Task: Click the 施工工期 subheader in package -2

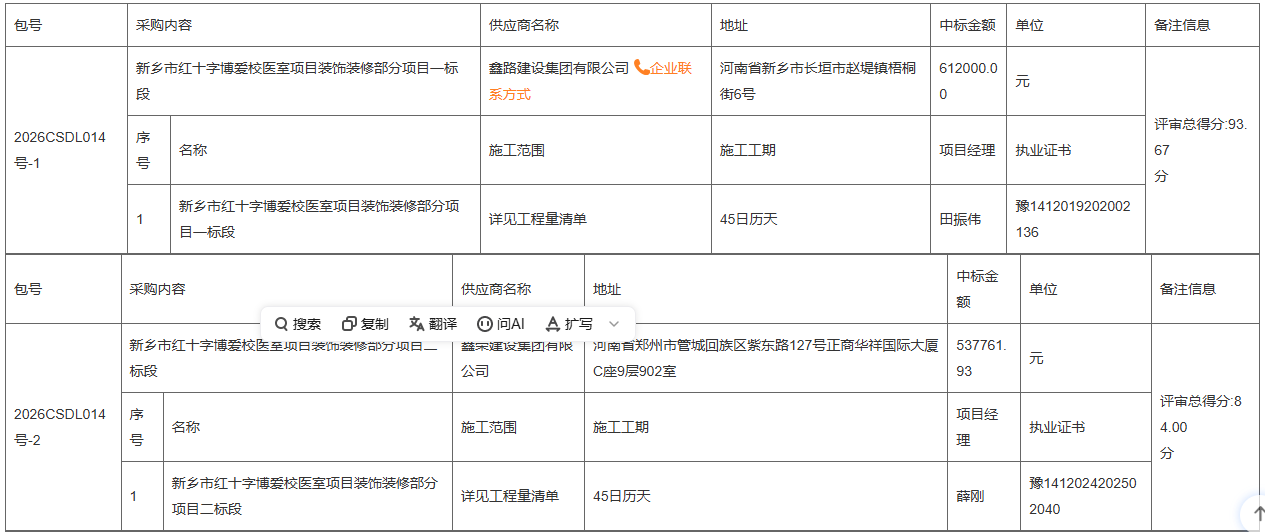Action: pyautogui.click(x=621, y=427)
